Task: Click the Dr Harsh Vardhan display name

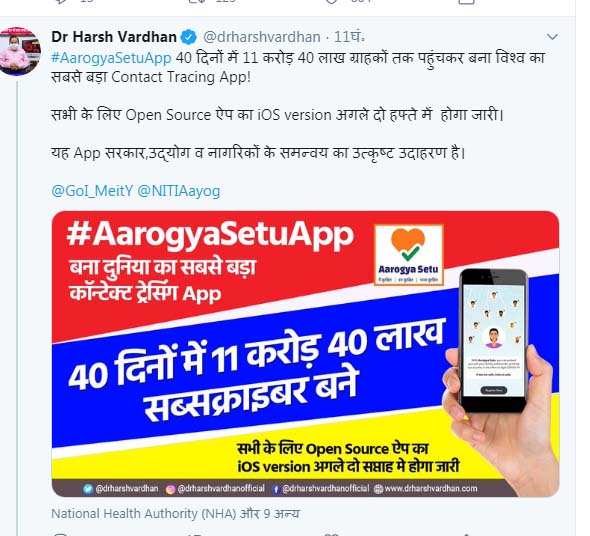Action: 114,37
